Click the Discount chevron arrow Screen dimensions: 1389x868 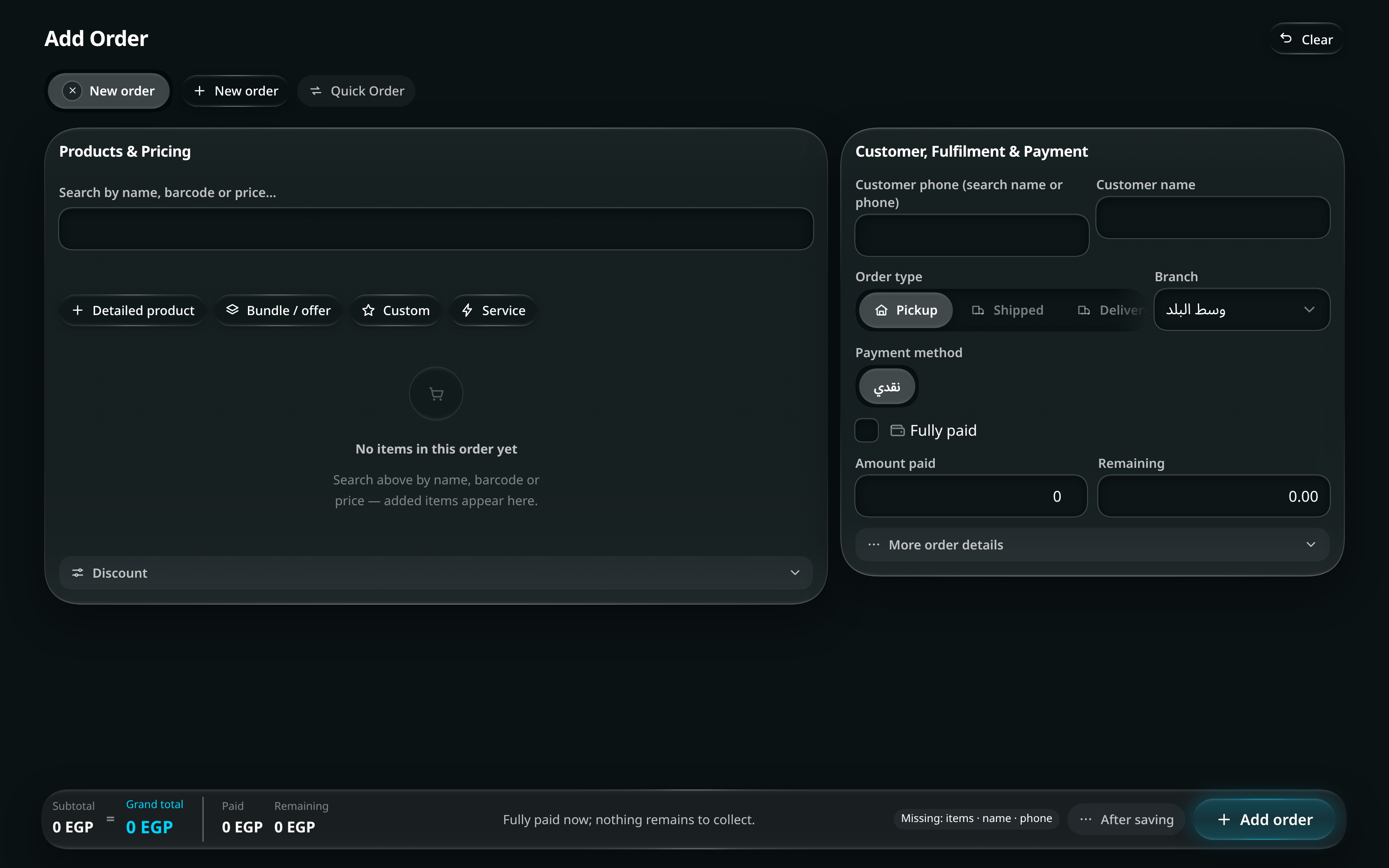tap(795, 573)
